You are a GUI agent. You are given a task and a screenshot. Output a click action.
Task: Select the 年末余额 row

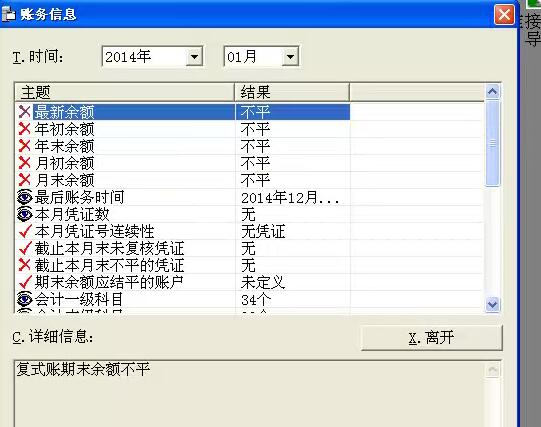(249, 146)
